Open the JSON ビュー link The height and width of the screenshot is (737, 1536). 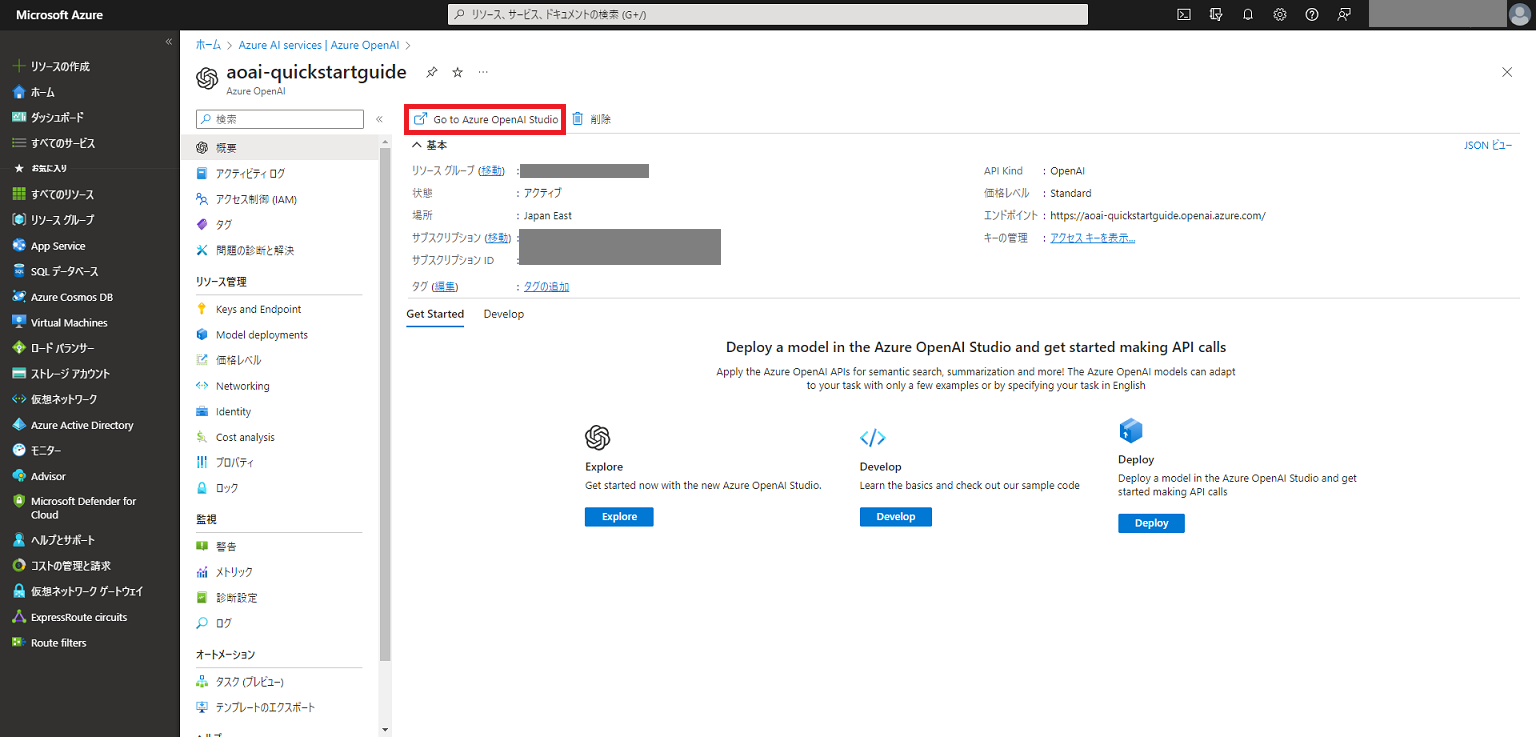(x=1488, y=145)
